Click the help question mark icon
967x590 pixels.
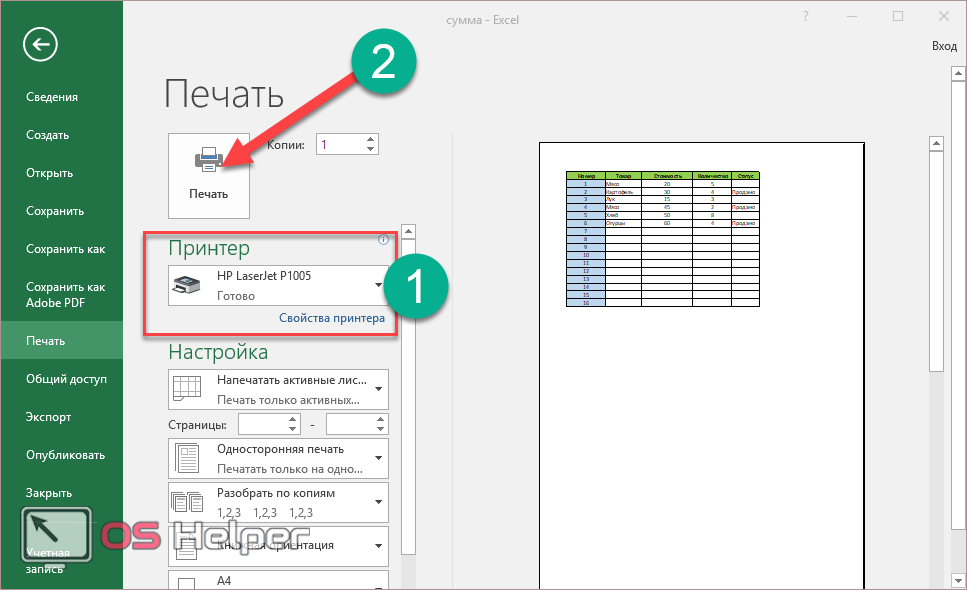click(805, 17)
